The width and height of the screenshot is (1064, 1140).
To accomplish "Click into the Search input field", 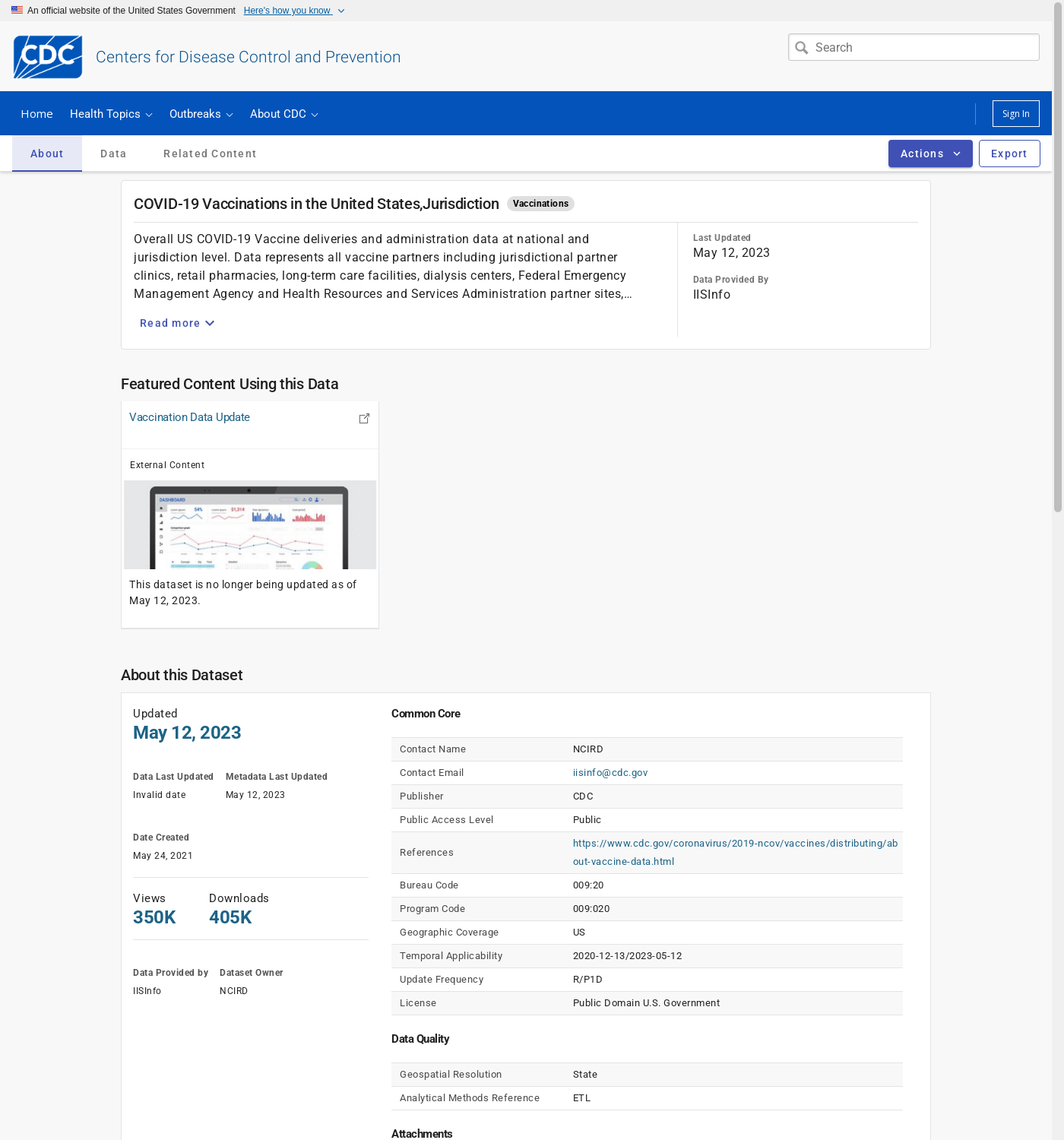I will coord(923,48).
